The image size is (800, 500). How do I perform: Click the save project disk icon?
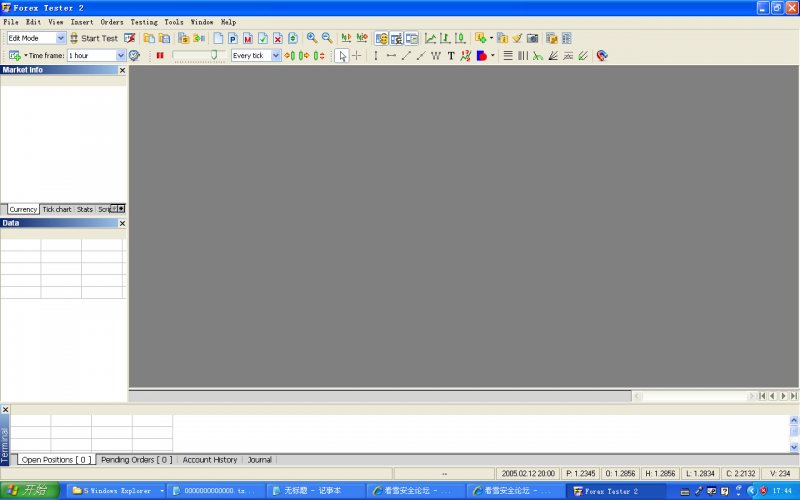click(x=164, y=38)
